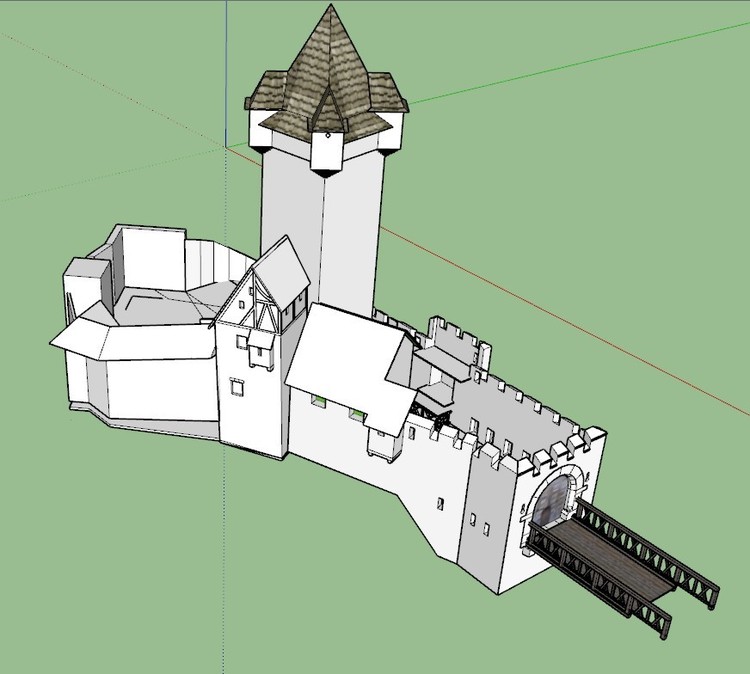
Task: Click the small bay window under middle roof
Action: point(384,445)
